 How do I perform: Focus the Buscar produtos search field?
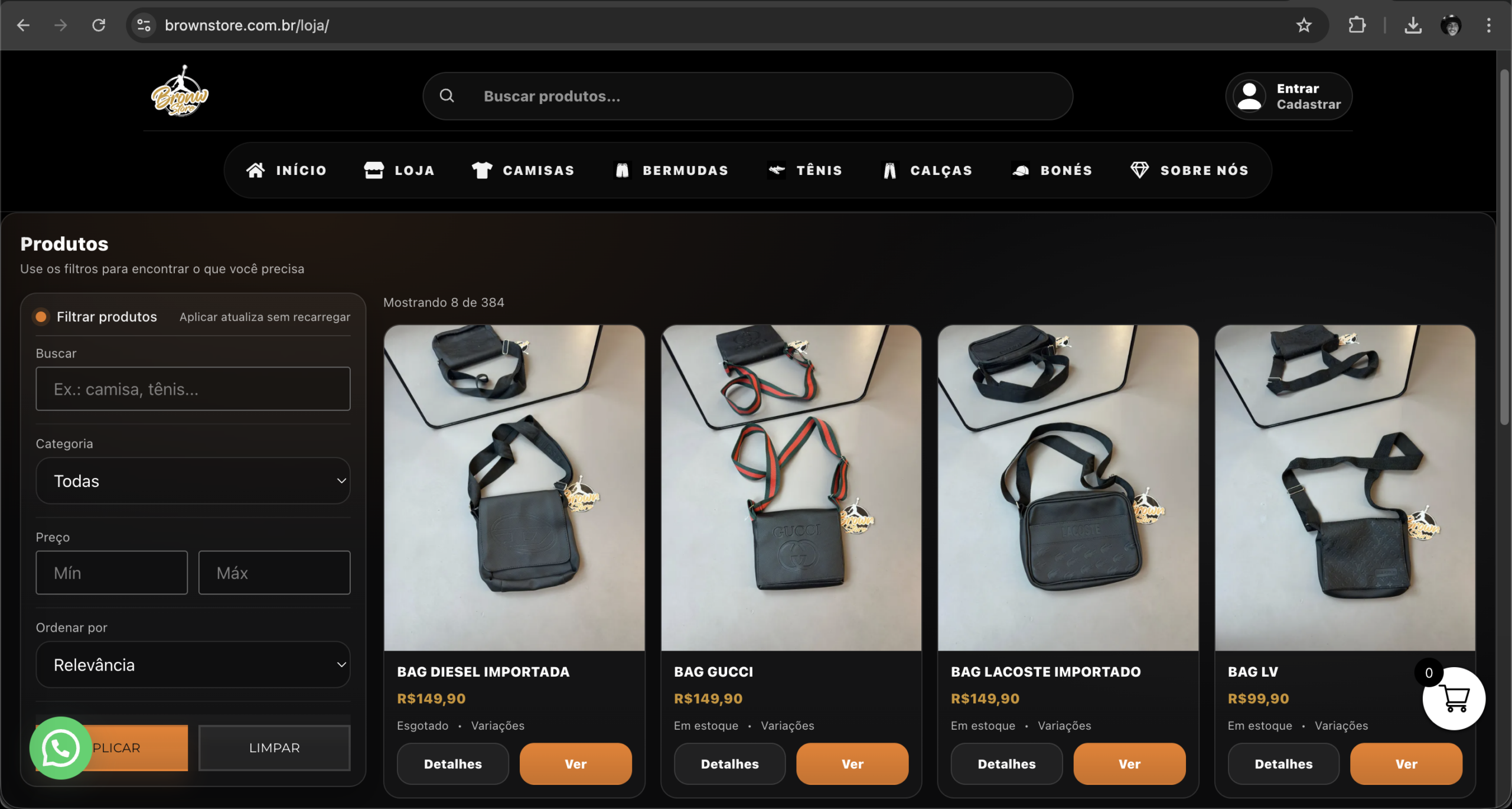[748, 96]
